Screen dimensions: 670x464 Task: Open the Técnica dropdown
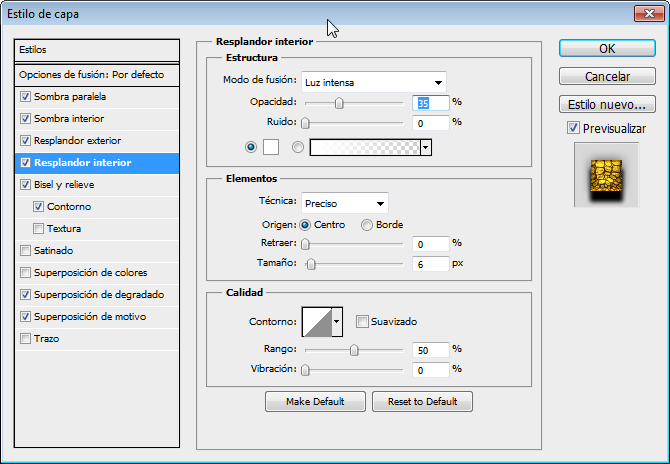pos(345,203)
